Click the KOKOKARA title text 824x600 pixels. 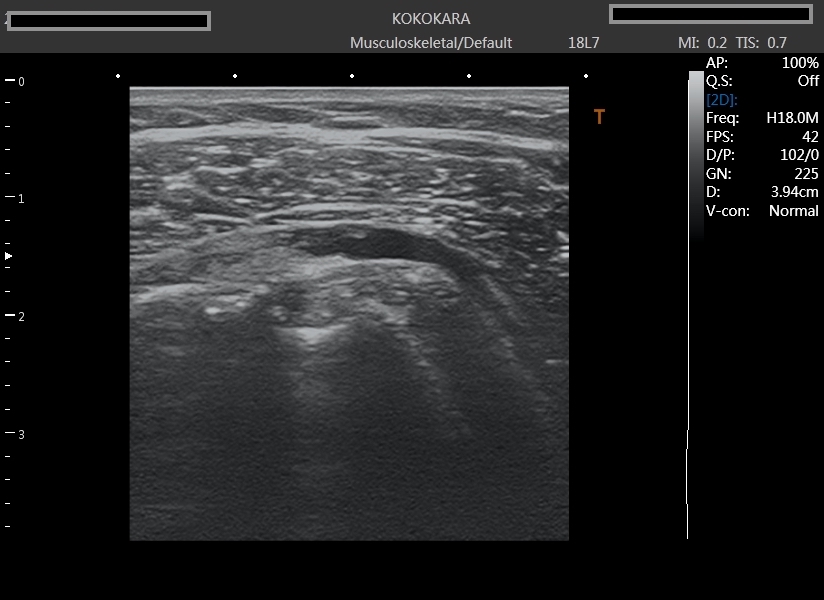(431, 19)
